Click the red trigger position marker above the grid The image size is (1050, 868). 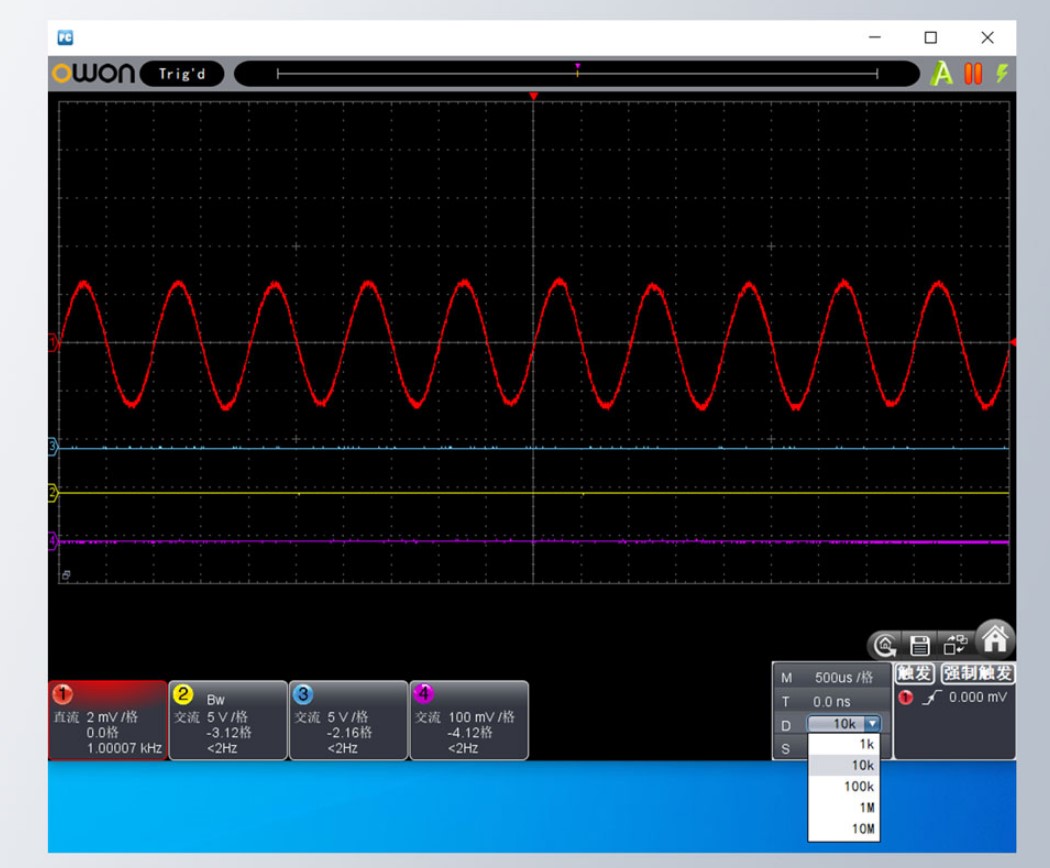533,96
